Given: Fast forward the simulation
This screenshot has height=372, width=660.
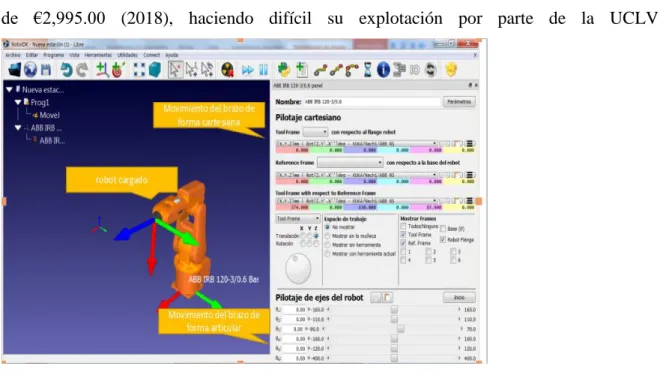Looking at the screenshot, I should [x=248, y=69].
